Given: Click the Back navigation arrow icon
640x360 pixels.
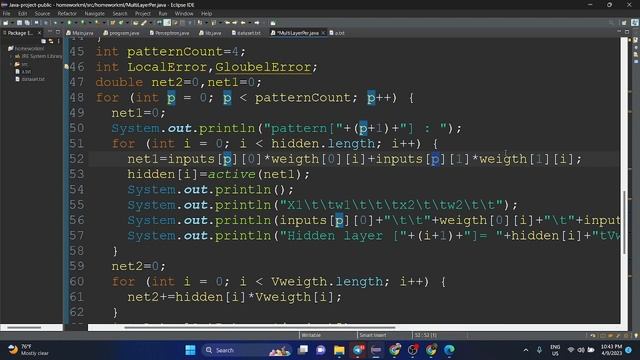Looking at the screenshot, I should coord(243,23).
